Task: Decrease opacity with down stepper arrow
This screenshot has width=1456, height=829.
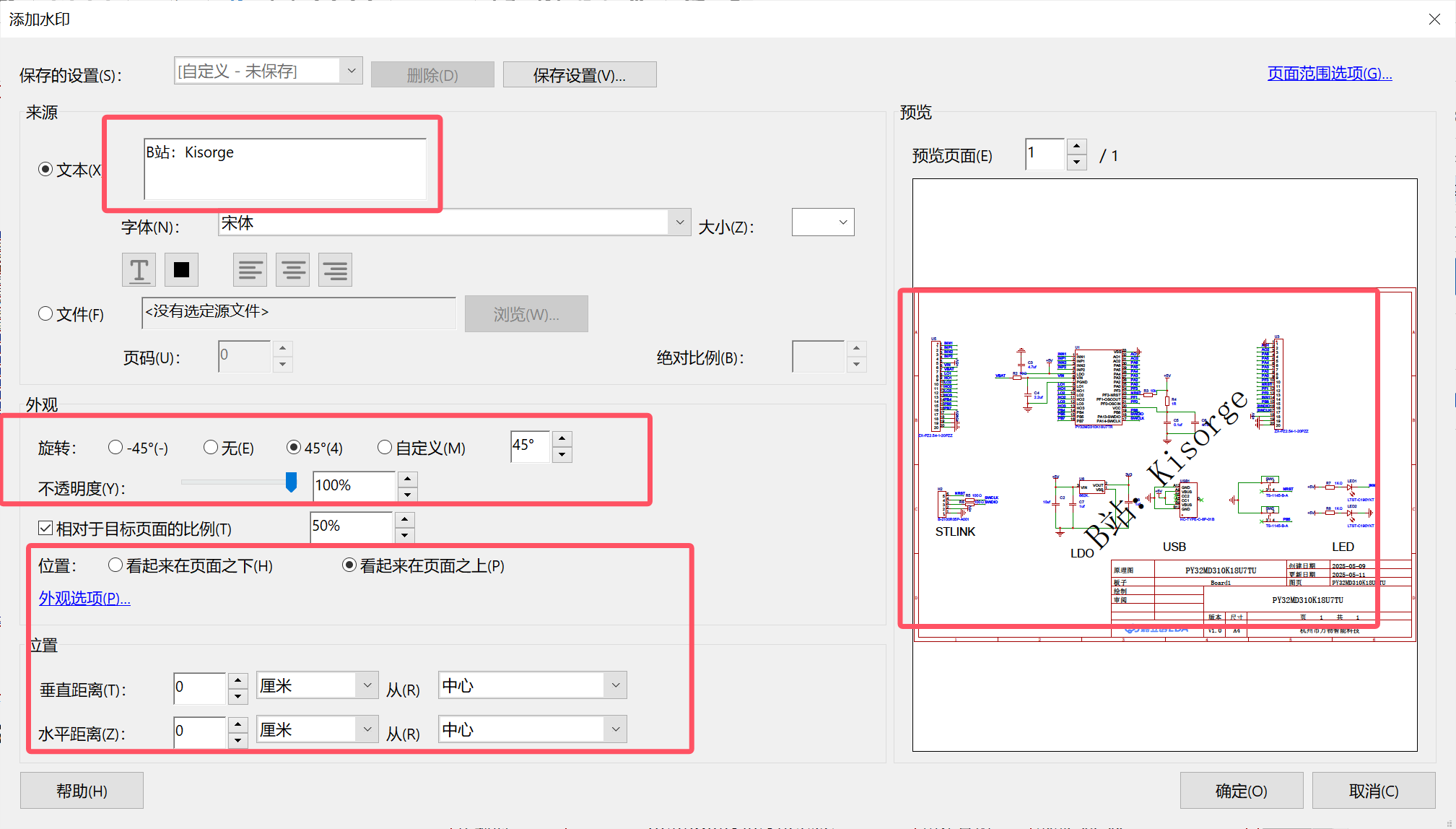Action: click(x=408, y=495)
